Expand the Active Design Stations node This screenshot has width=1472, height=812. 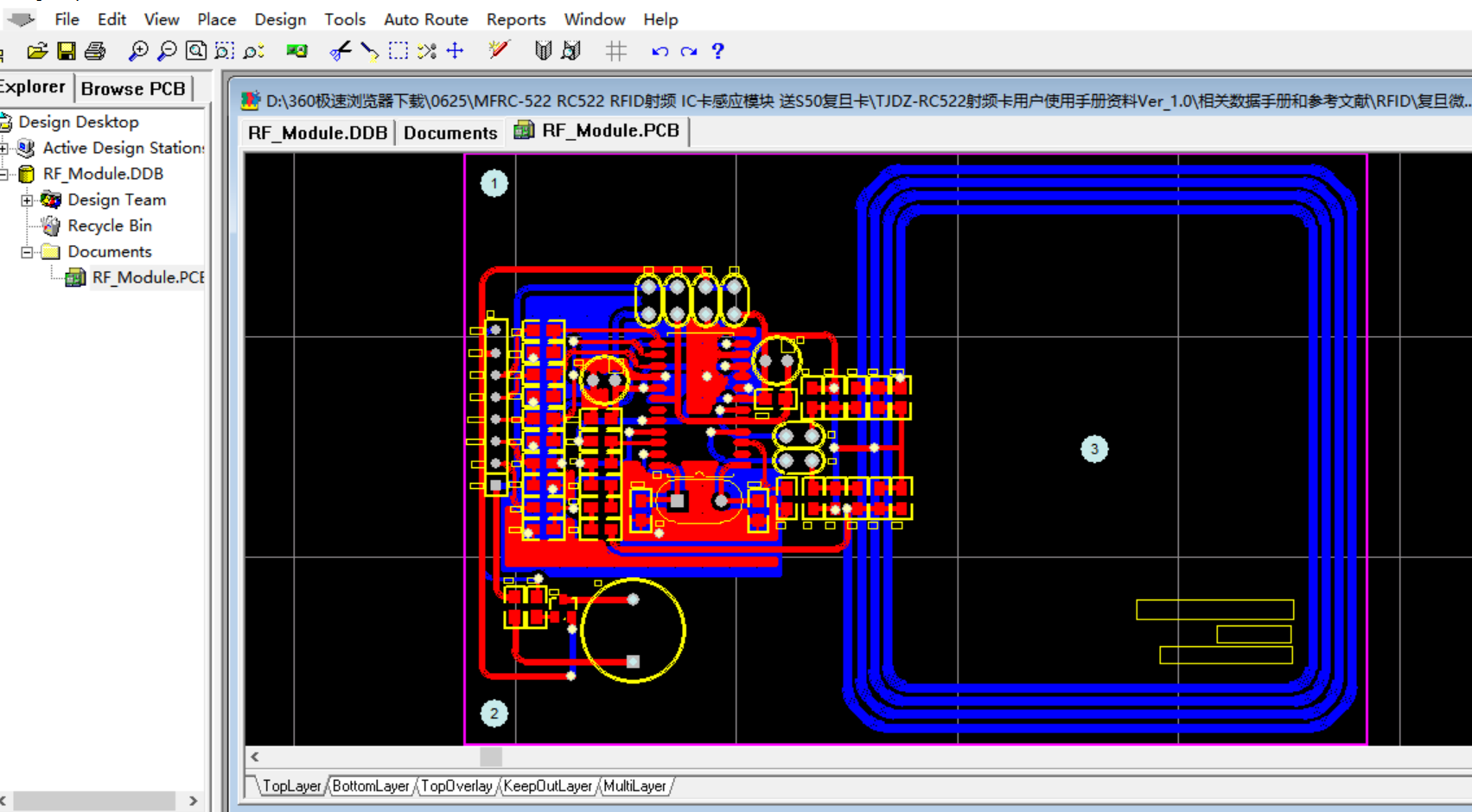3,149
